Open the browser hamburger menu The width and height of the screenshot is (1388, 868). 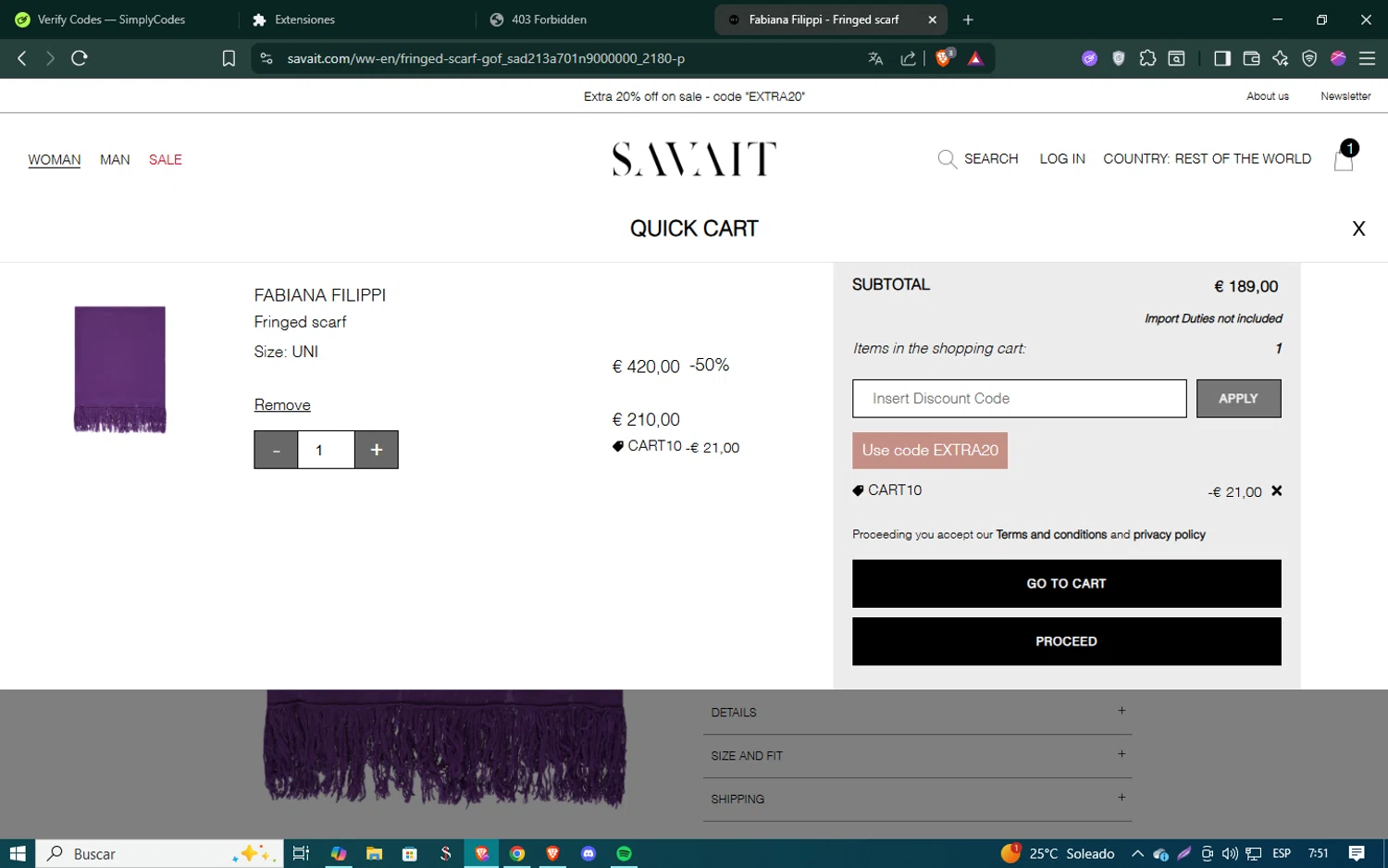click(x=1367, y=58)
